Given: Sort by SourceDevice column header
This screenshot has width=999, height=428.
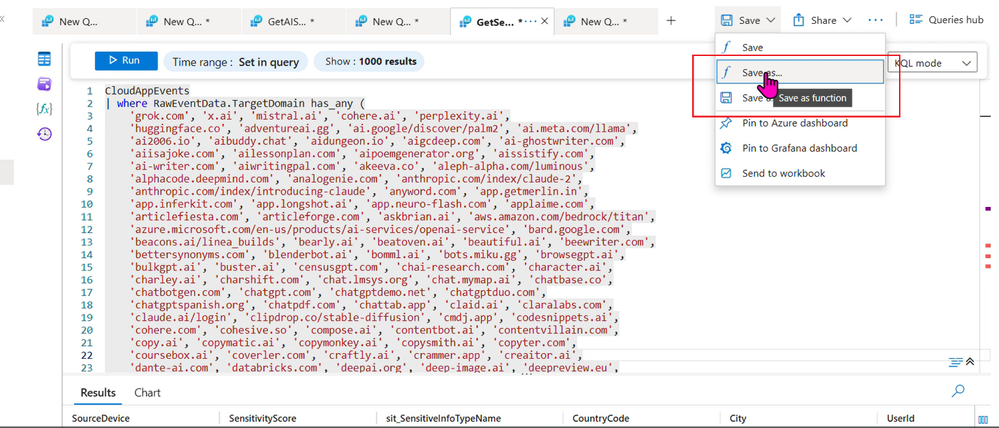Looking at the screenshot, I should tap(101, 418).
